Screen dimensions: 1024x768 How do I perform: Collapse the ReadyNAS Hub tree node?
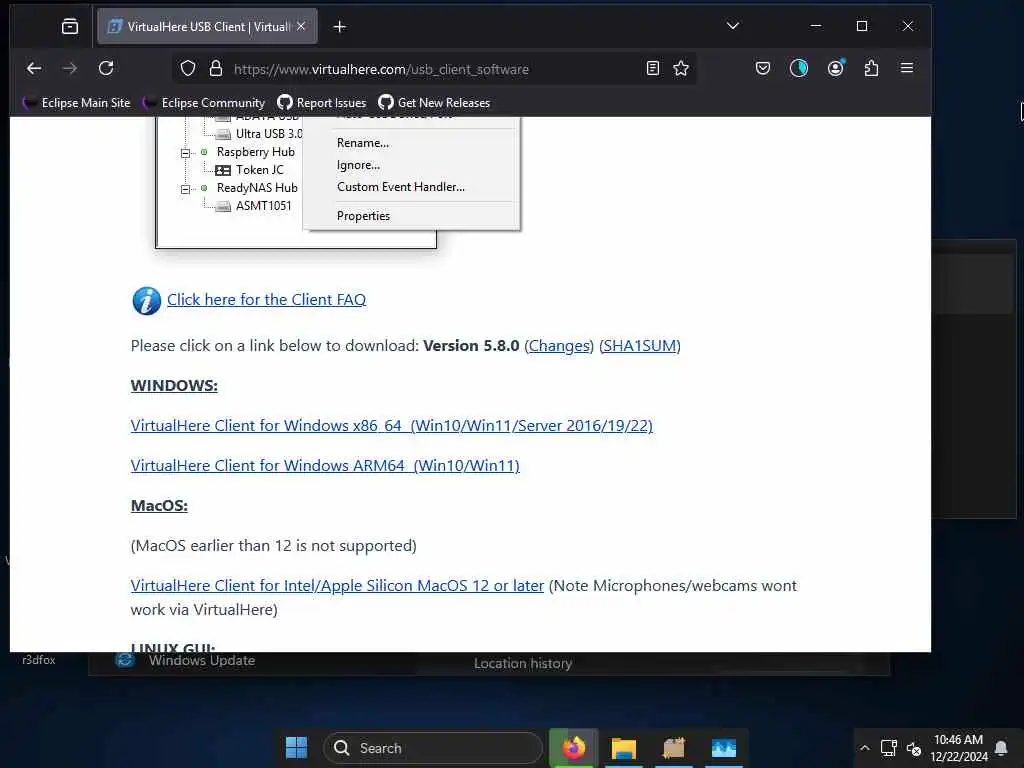point(185,189)
